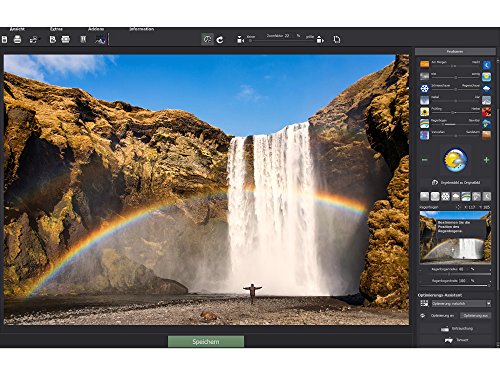Click the B icon under Extras
The width and height of the screenshot is (500, 375).
(x=52, y=39)
